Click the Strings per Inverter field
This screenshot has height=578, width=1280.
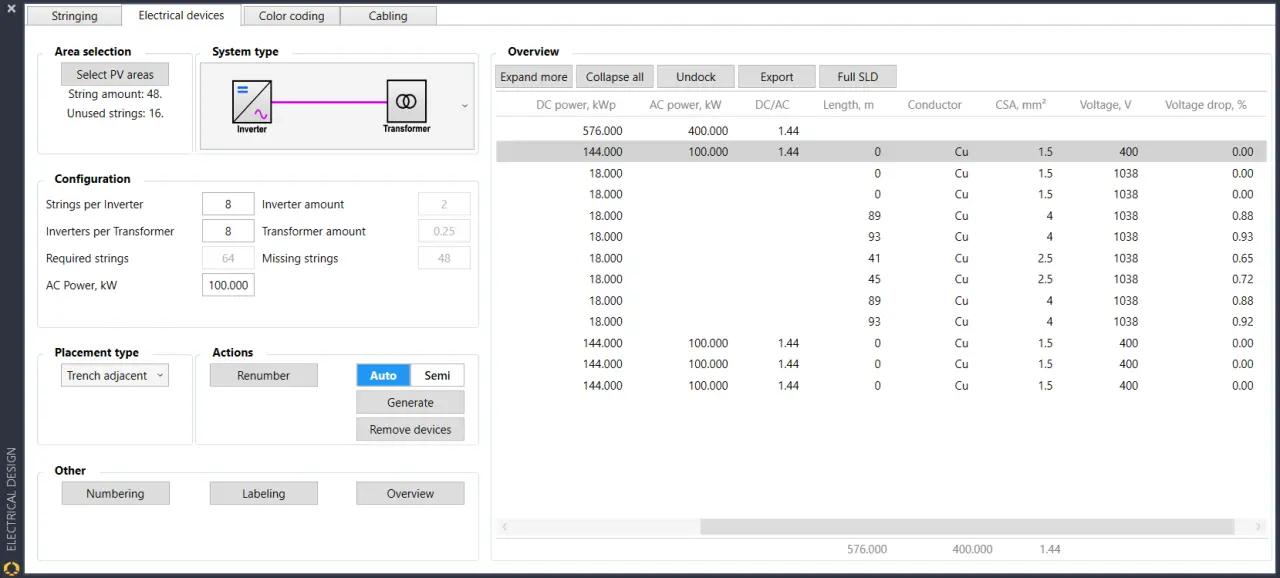click(x=228, y=204)
